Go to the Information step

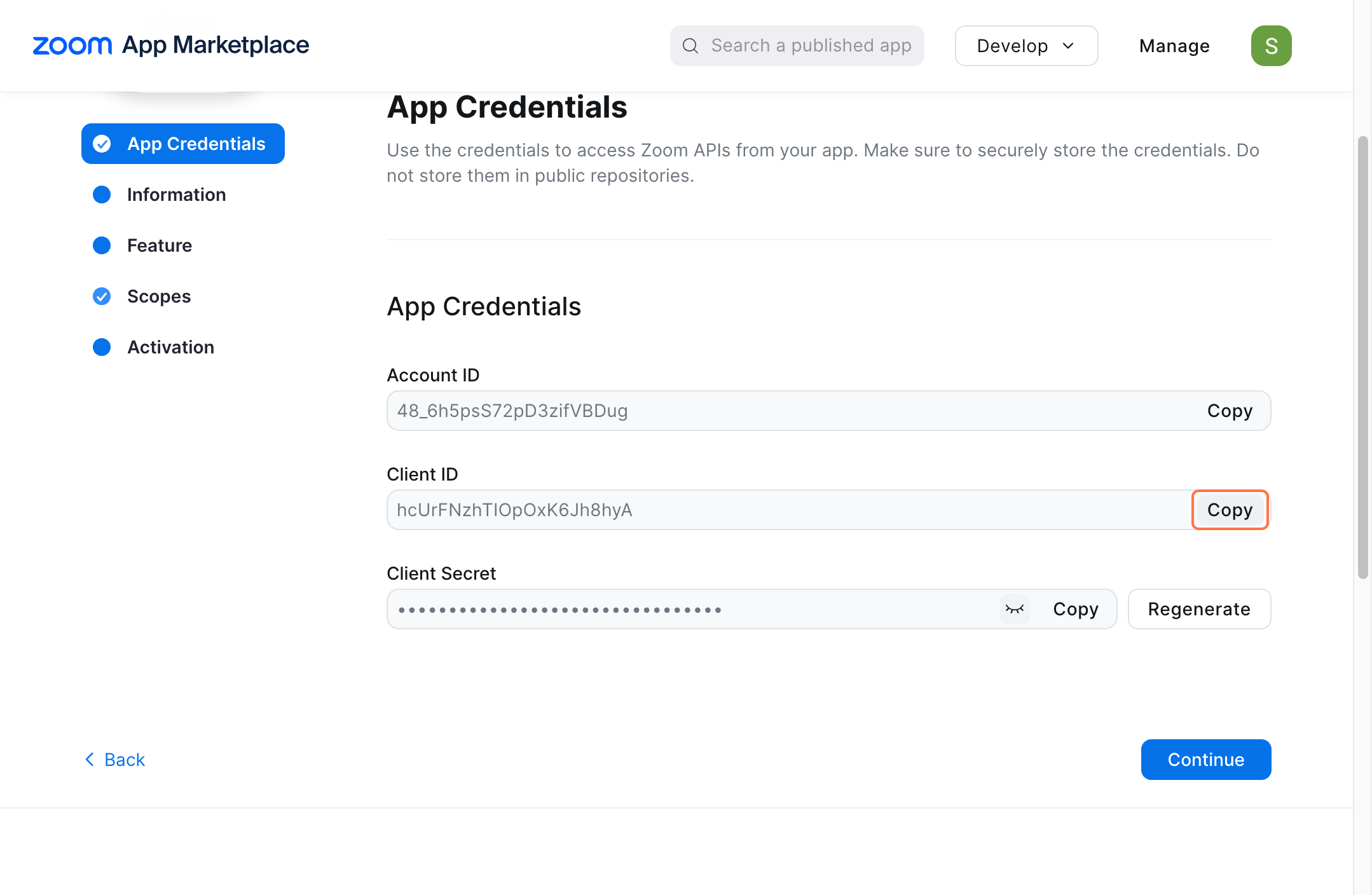(x=176, y=195)
